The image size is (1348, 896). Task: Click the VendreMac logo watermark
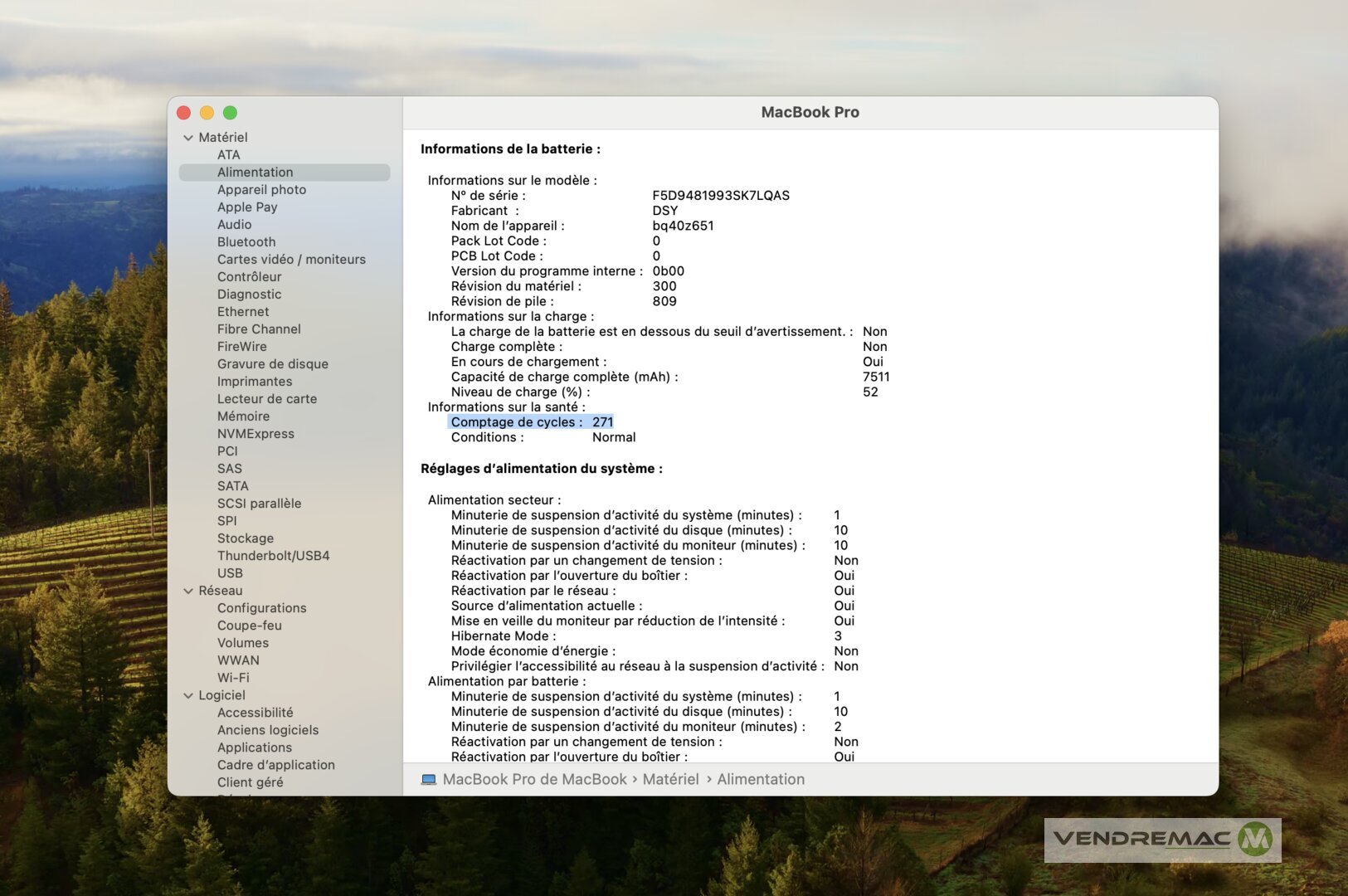click(x=1161, y=840)
